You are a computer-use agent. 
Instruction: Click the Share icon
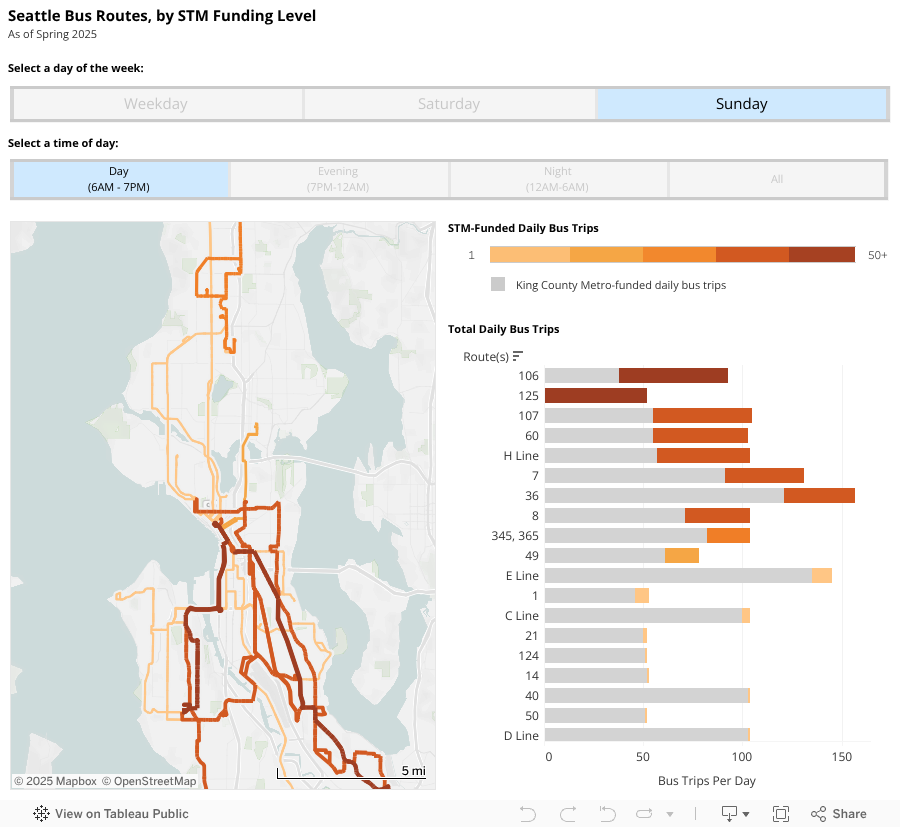838,814
